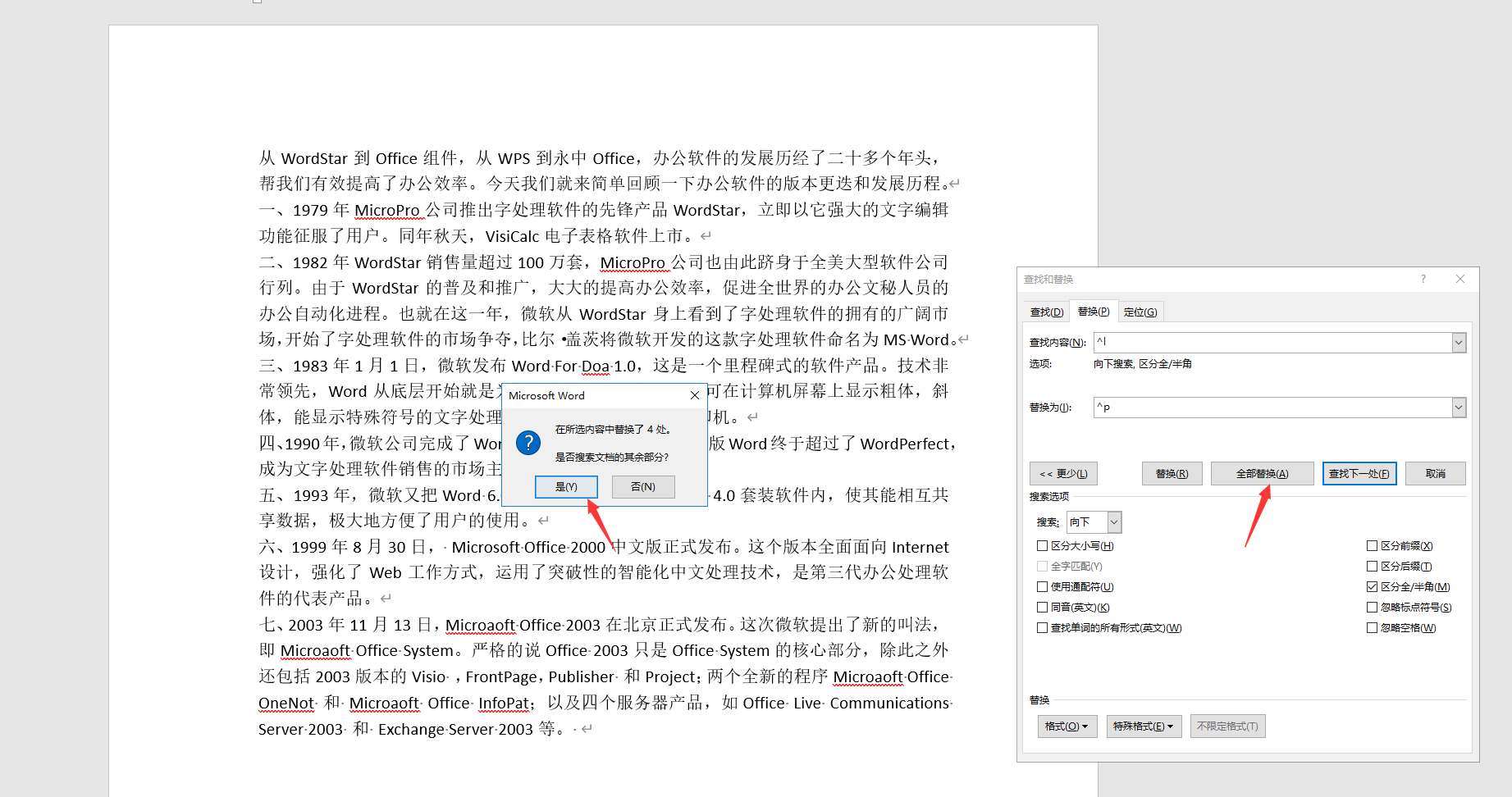Click the blue question mark icon in the message box
The height and width of the screenshot is (797, 1512).
(x=528, y=443)
